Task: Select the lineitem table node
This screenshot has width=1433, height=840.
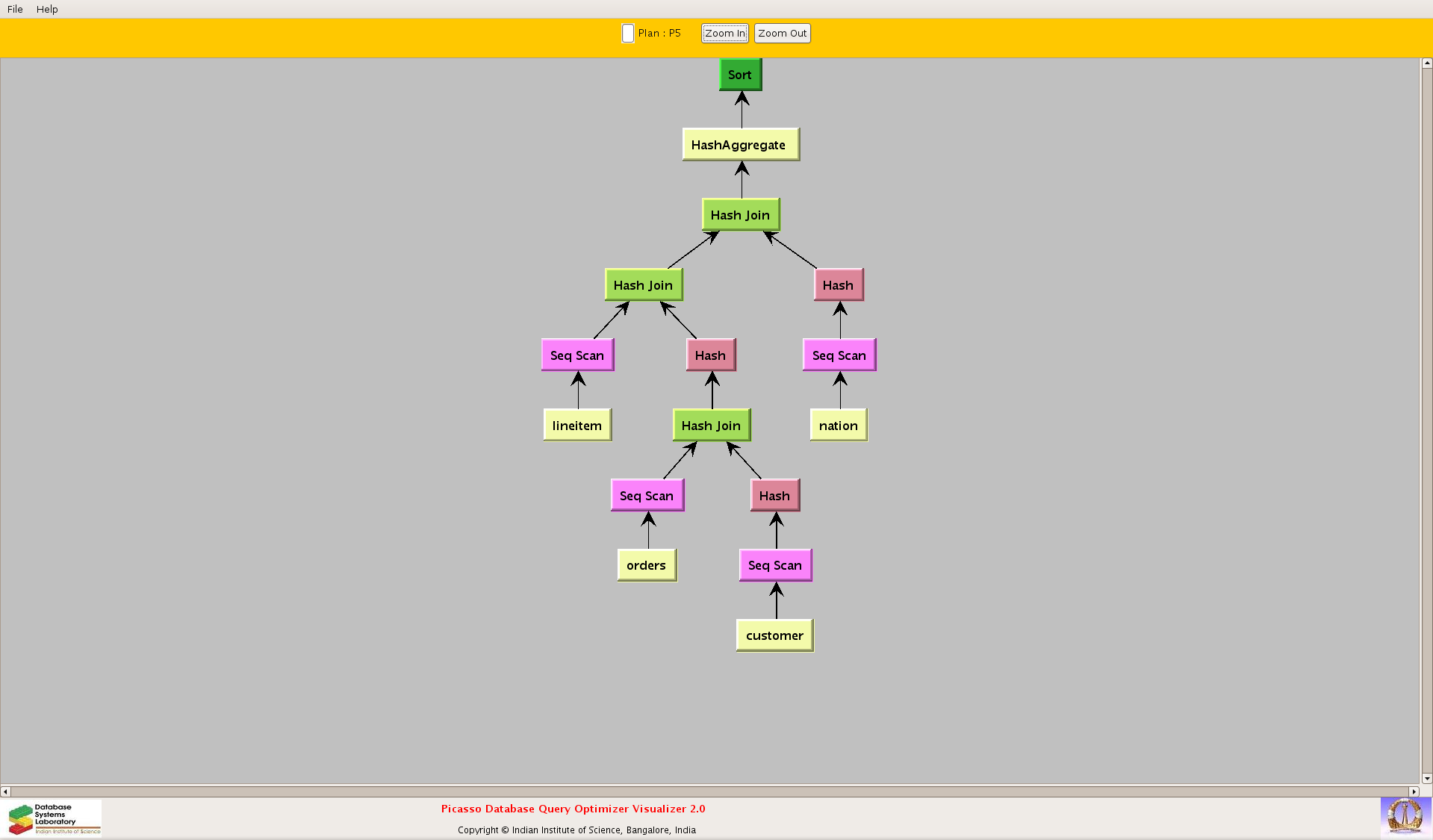Action: pos(577,426)
